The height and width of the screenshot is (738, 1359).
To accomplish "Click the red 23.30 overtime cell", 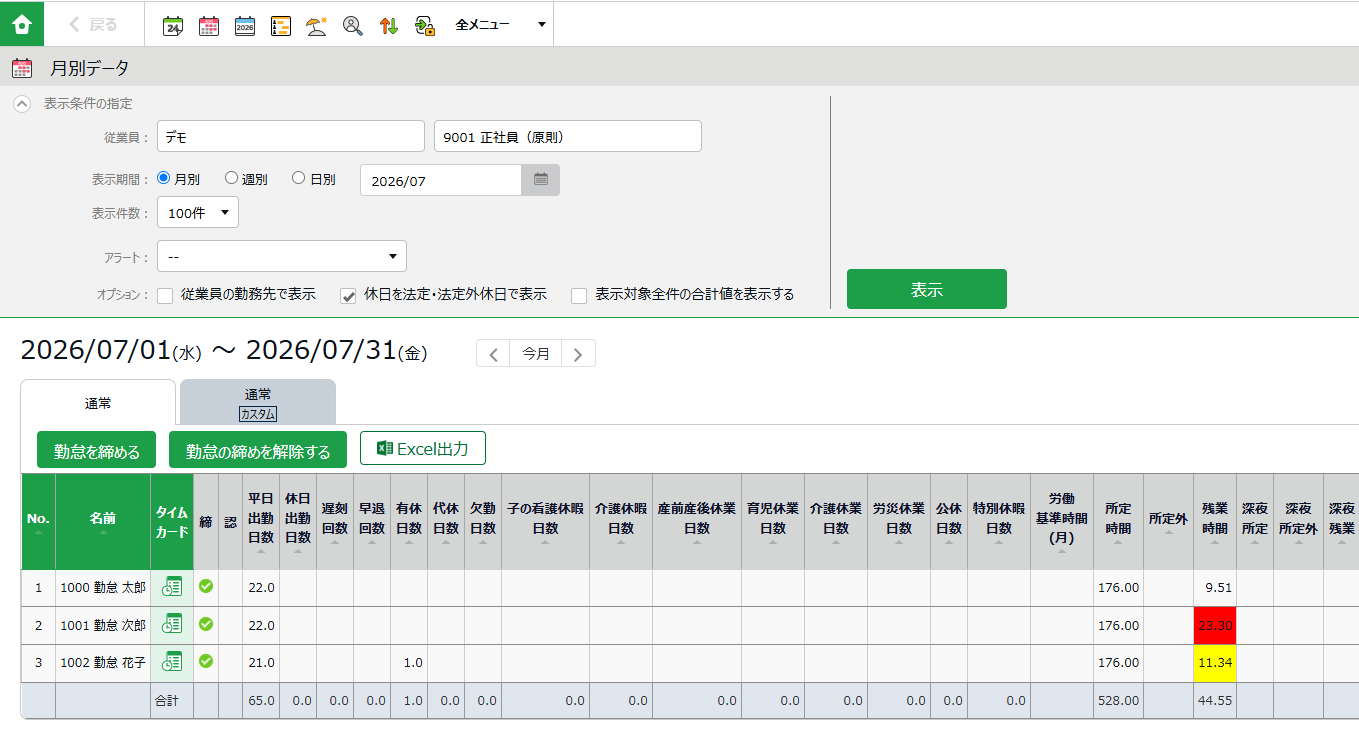I will 1215,625.
